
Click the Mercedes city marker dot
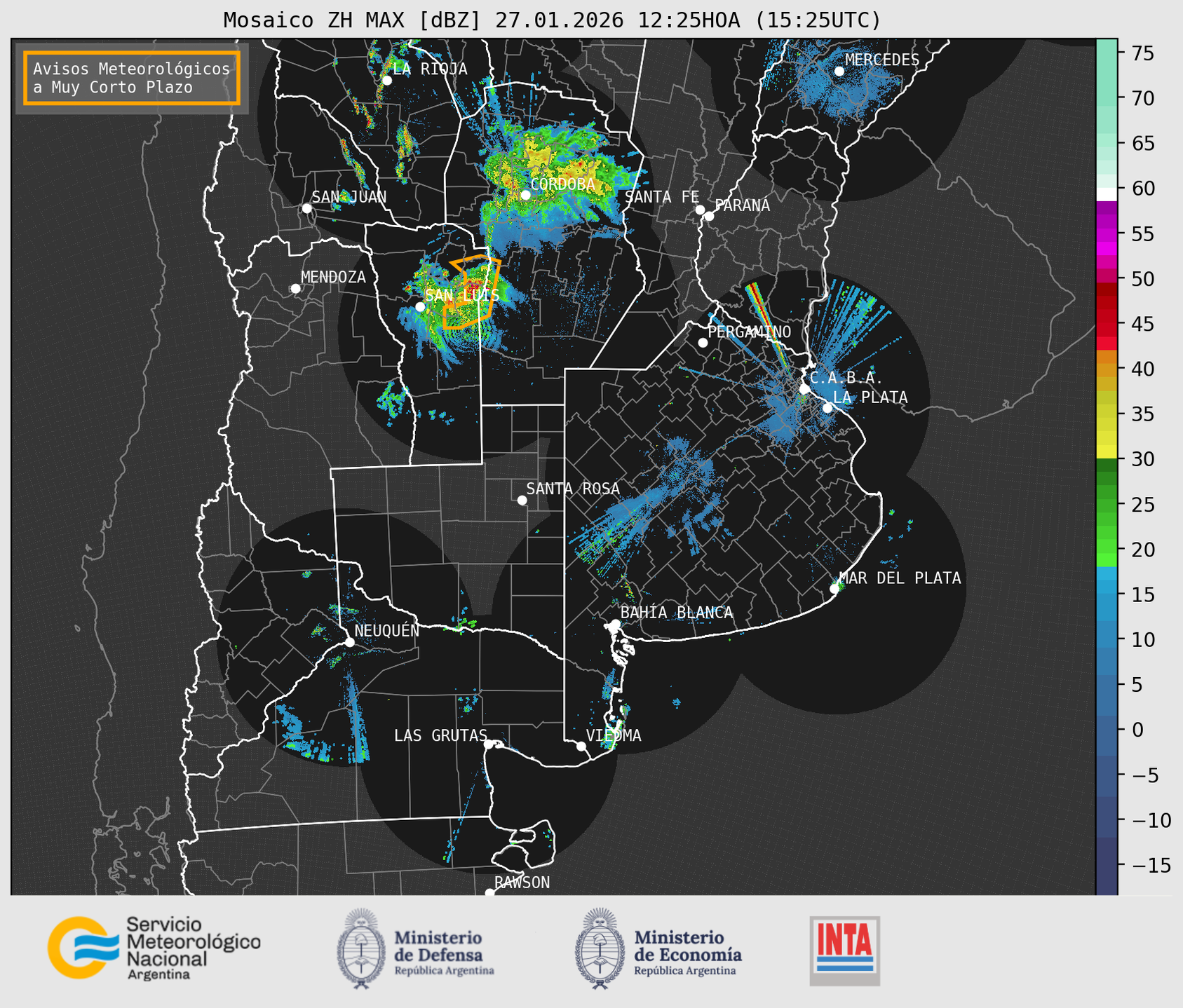839,71
